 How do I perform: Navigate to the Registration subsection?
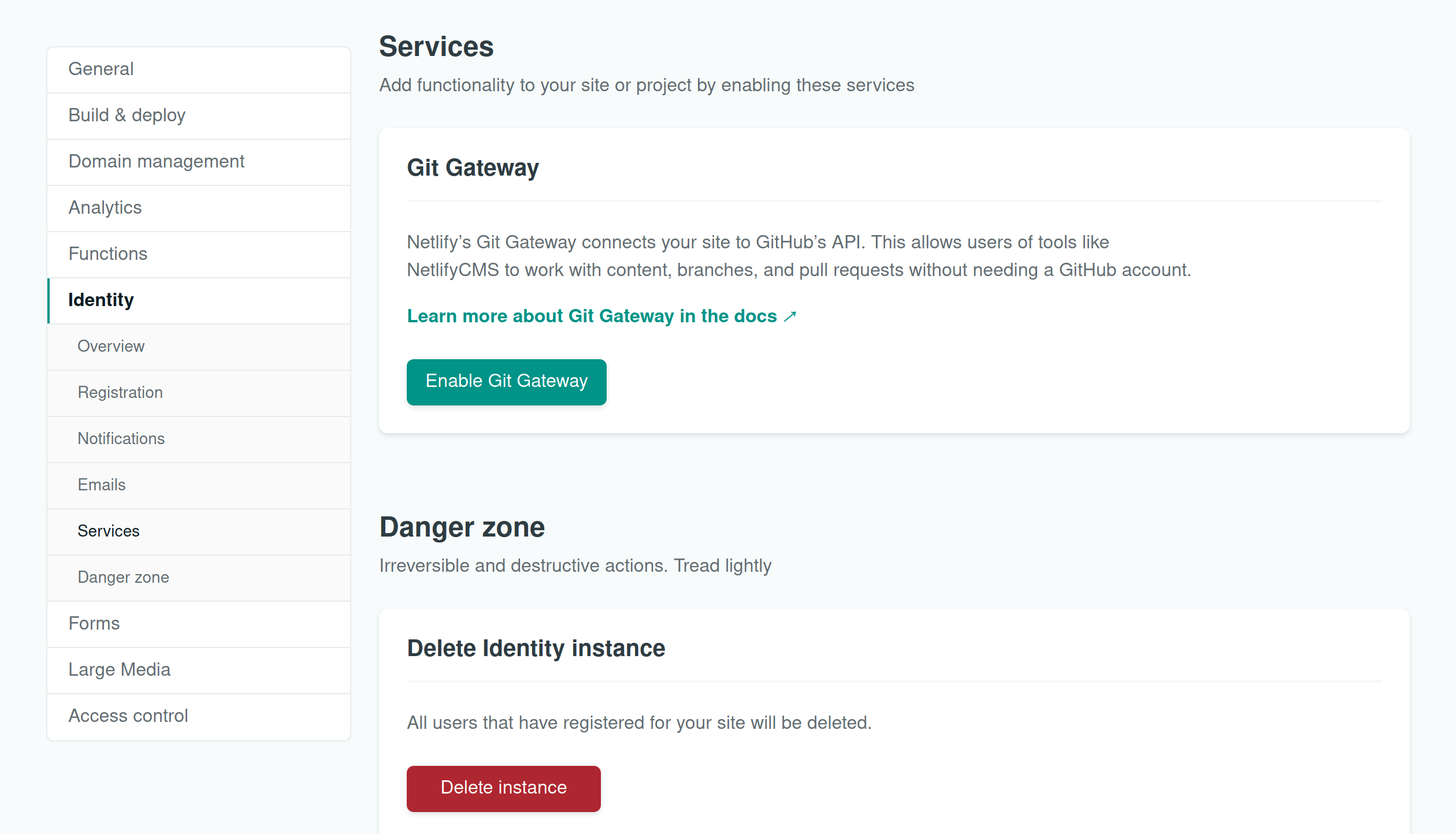pos(120,393)
